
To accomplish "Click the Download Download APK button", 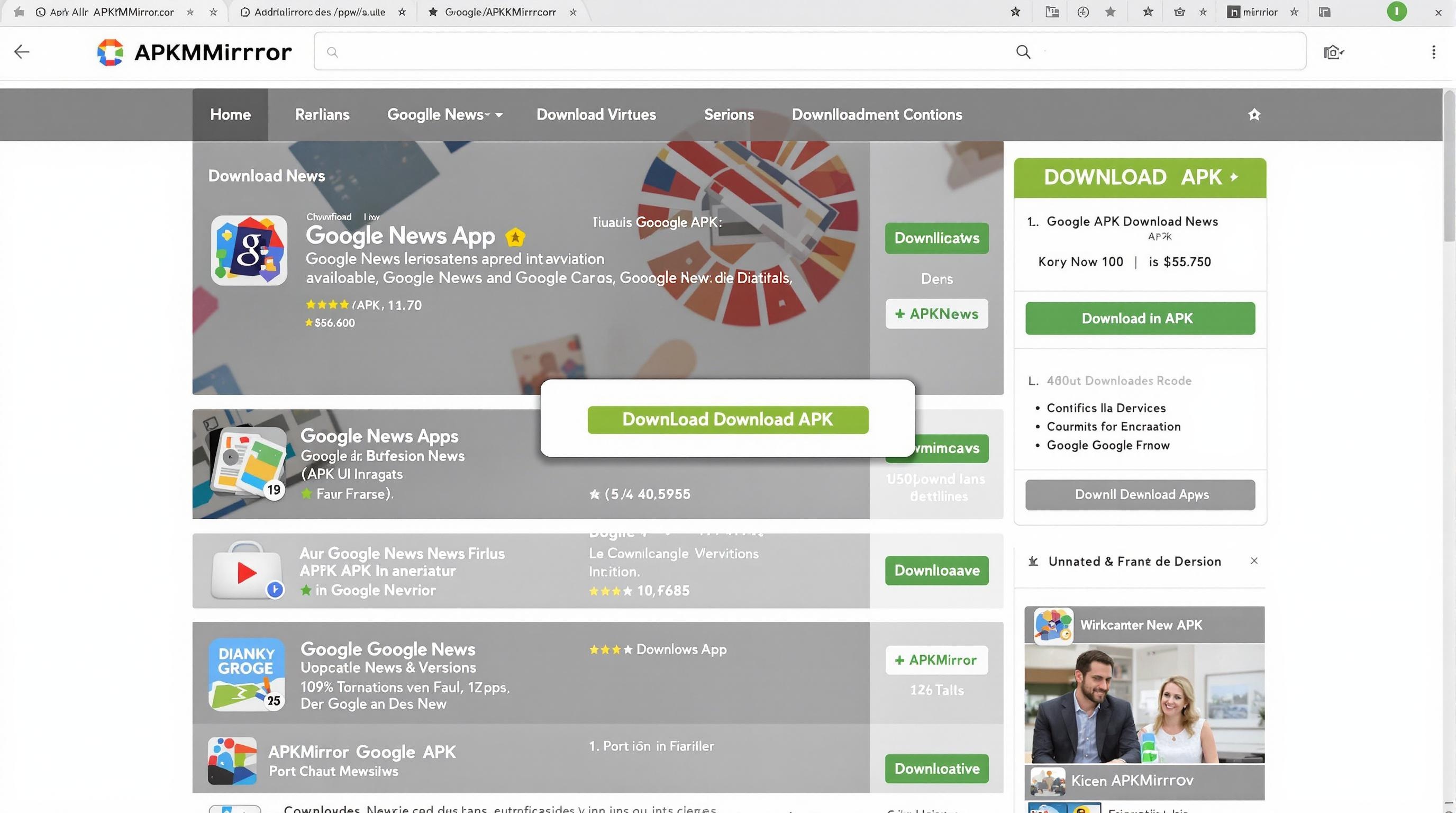I will 727,420.
